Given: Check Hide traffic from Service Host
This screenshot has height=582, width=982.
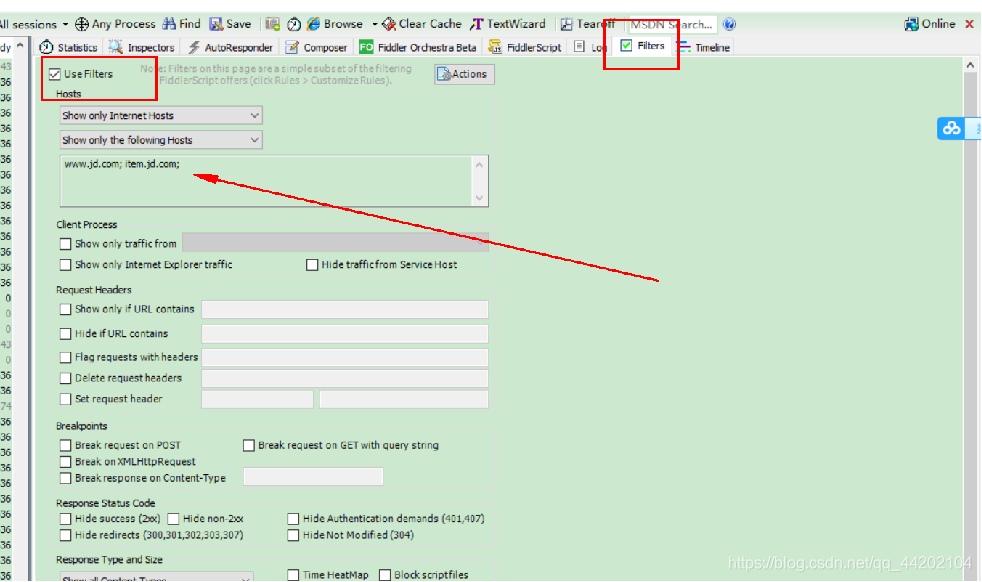Looking at the screenshot, I should coord(312,265).
